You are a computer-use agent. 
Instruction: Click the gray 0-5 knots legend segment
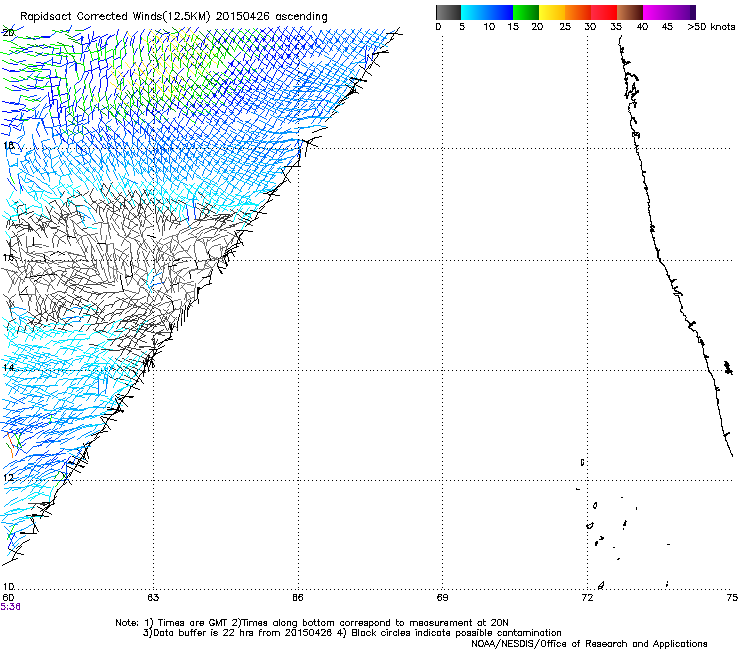(x=448, y=12)
